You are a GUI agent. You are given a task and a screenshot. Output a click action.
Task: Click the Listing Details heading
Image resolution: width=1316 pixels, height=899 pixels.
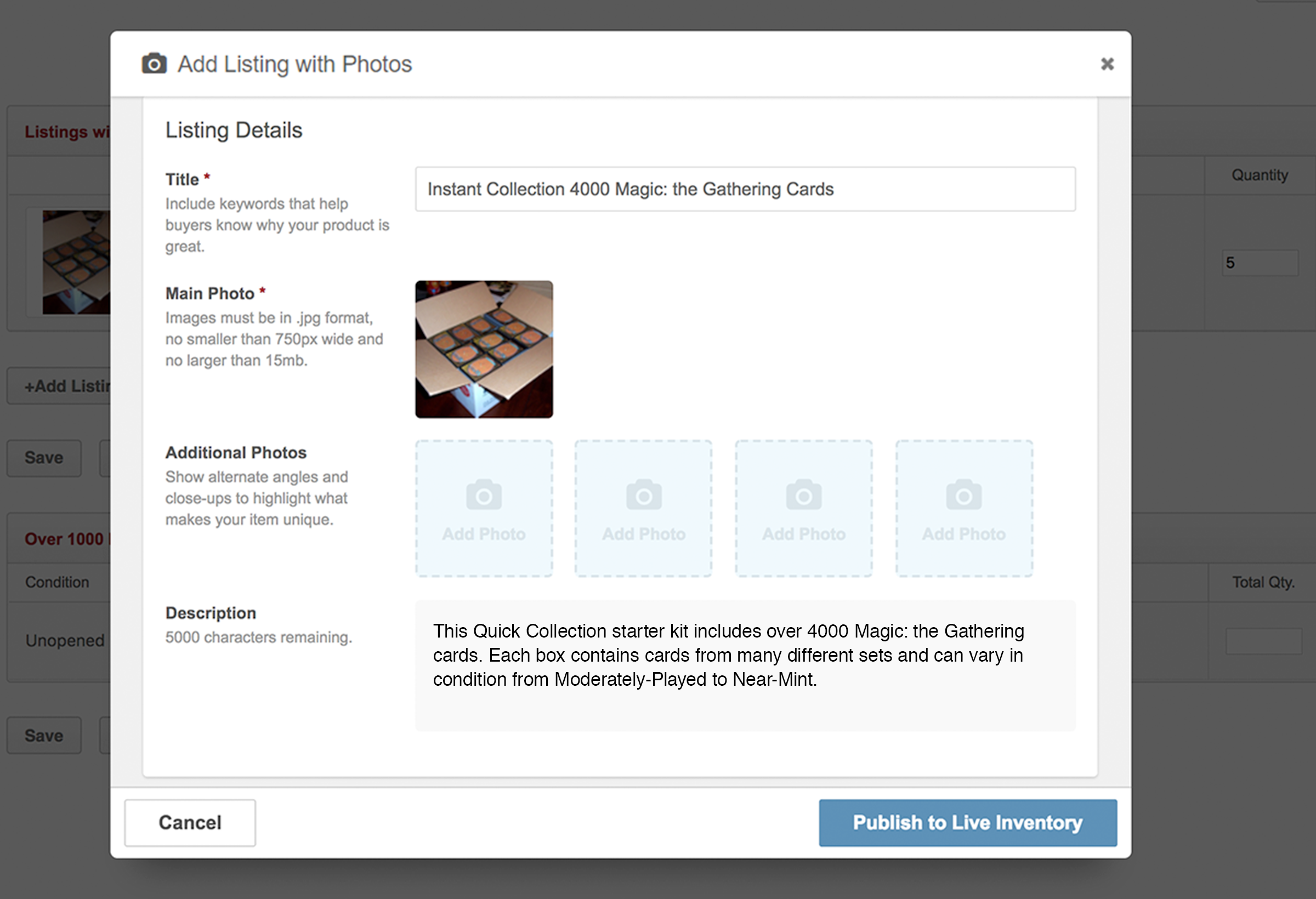click(x=234, y=130)
